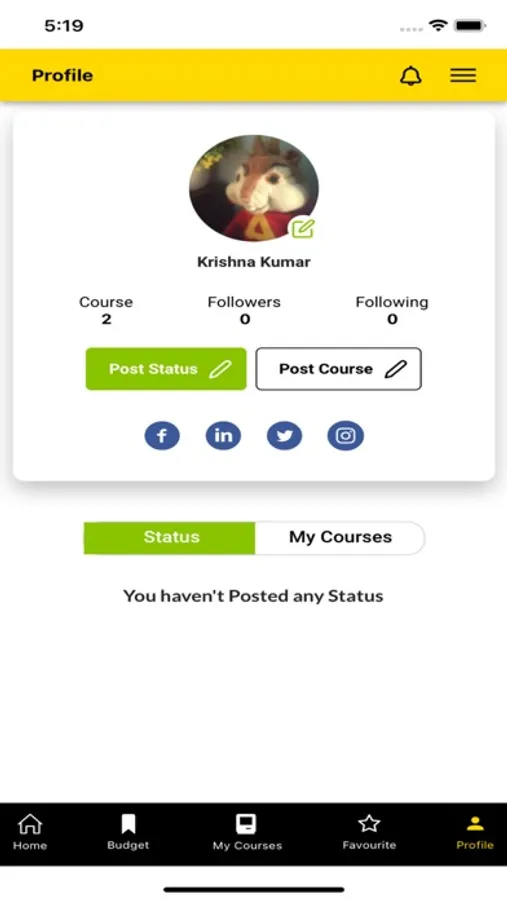Open My Courses in bottom navigation
This screenshot has height=900, width=507.
click(247, 832)
